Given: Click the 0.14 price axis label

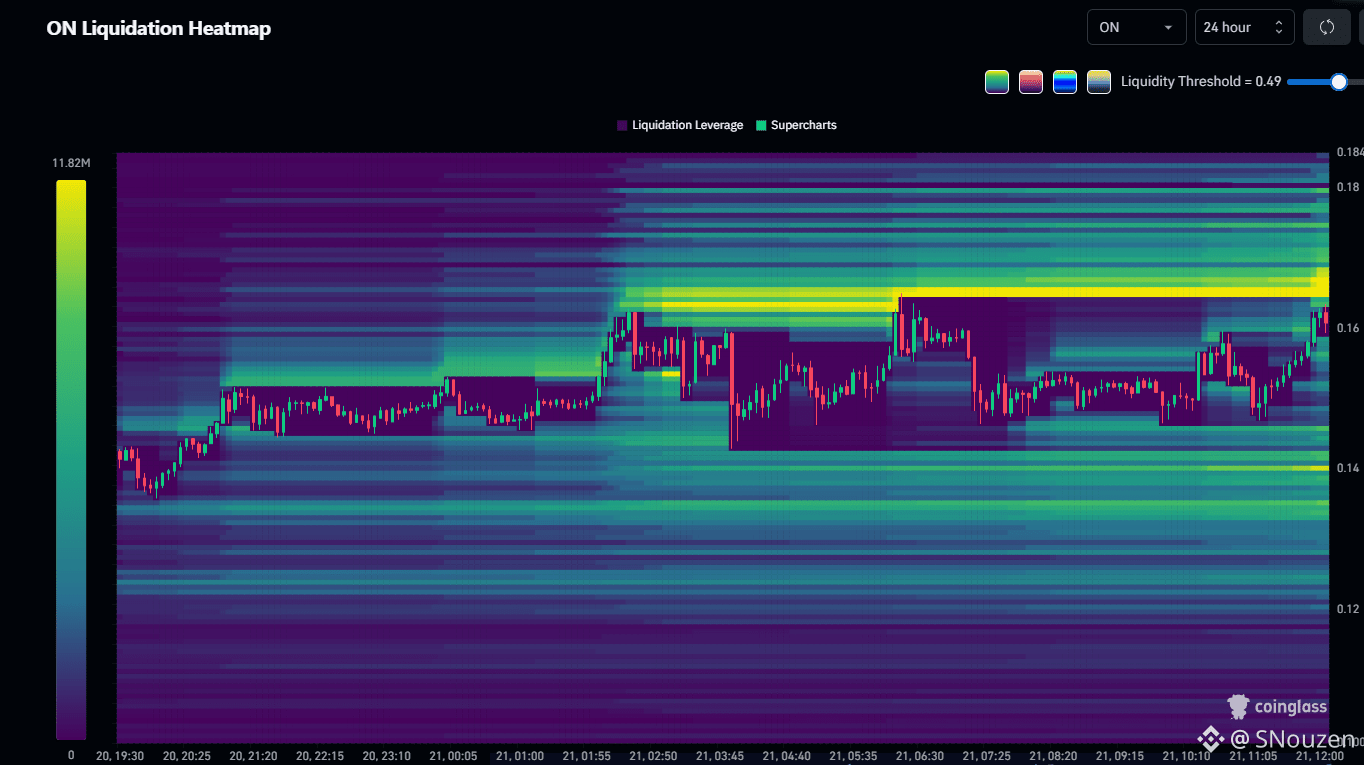Looking at the screenshot, I should [1348, 468].
